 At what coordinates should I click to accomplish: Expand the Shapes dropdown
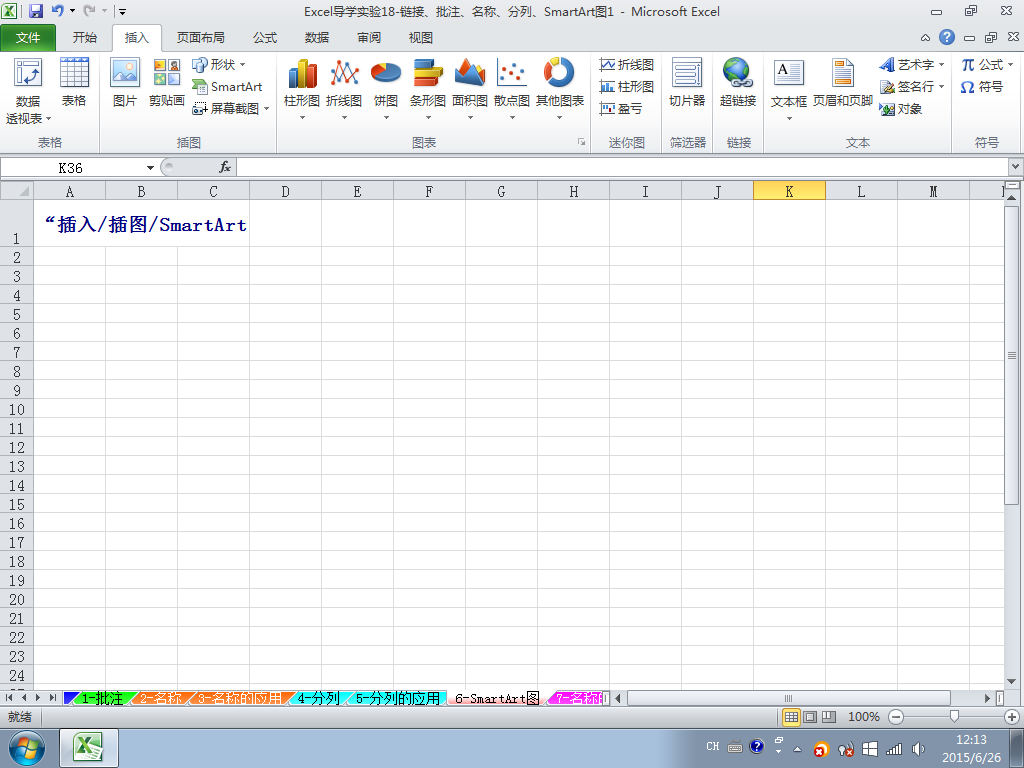[x=243, y=65]
